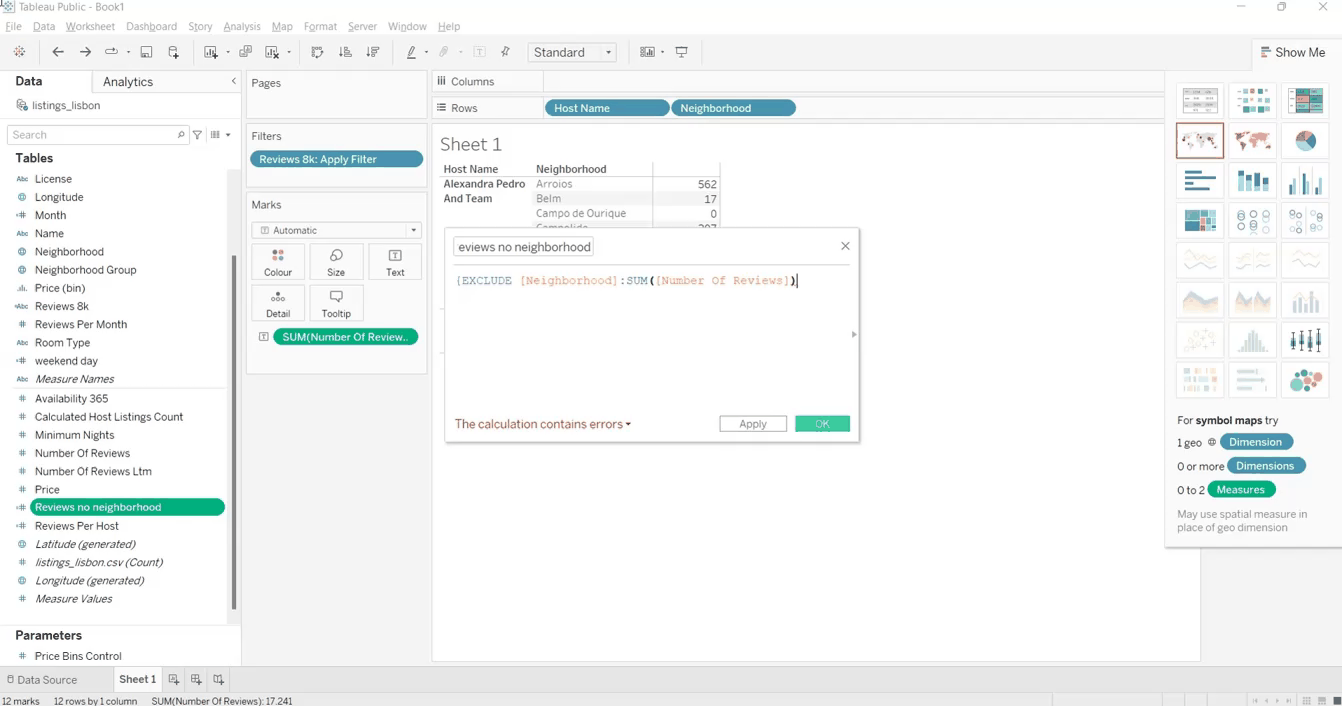This screenshot has height=706, width=1342.
Task: Click the Undo back arrow in toolbar
Action: (x=58, y=52)
